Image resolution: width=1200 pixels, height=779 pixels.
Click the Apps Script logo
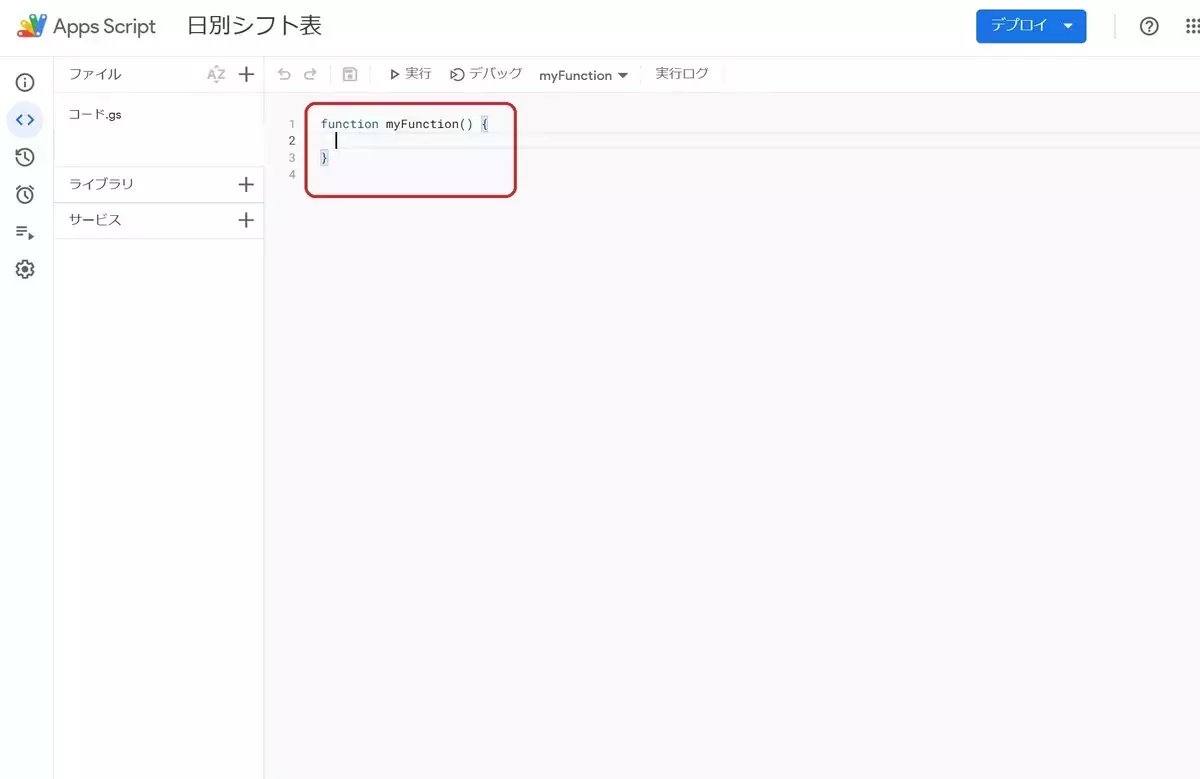tap(87, 27)
